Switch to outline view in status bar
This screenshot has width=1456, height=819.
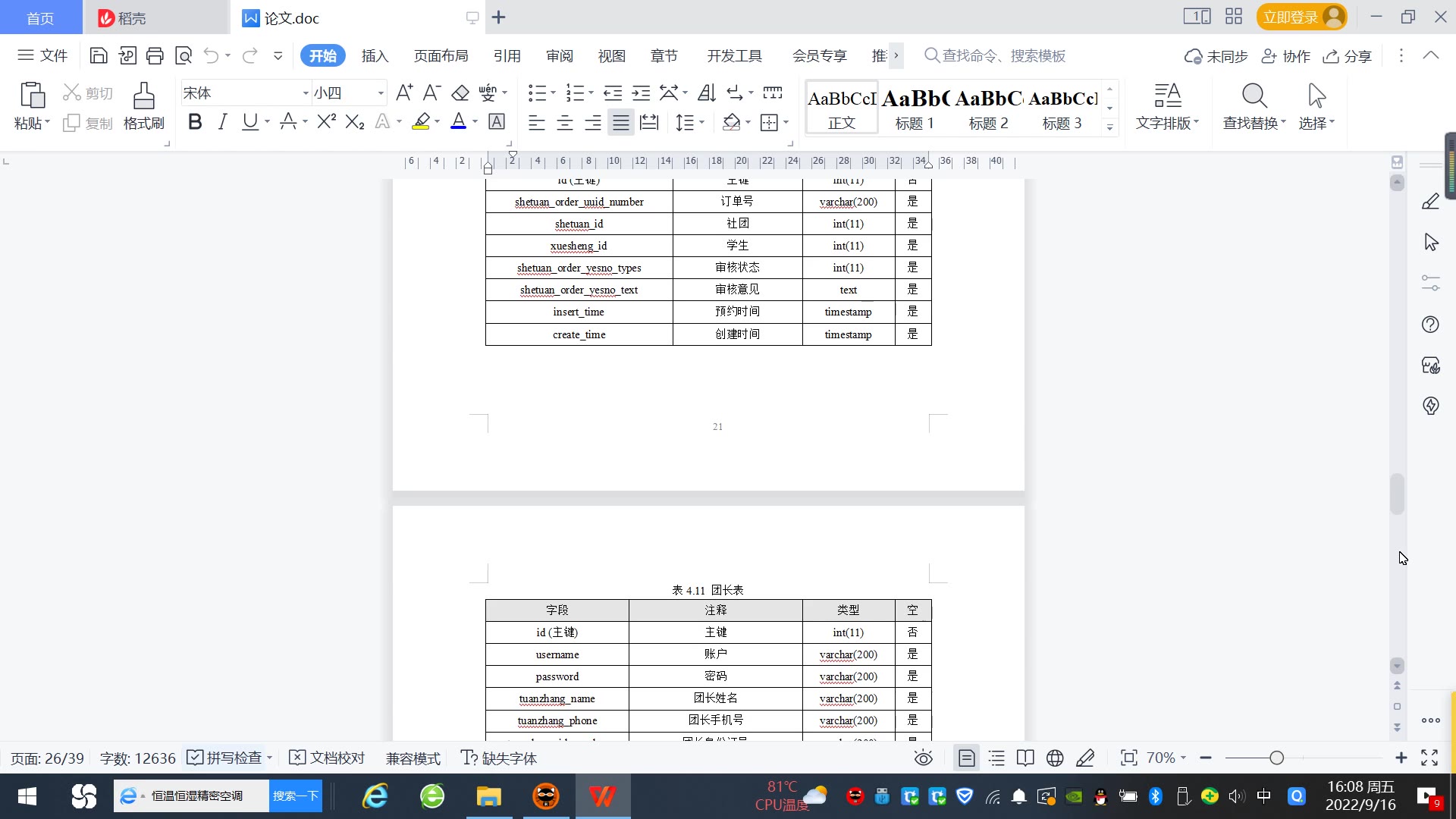[x=996, y=758]
